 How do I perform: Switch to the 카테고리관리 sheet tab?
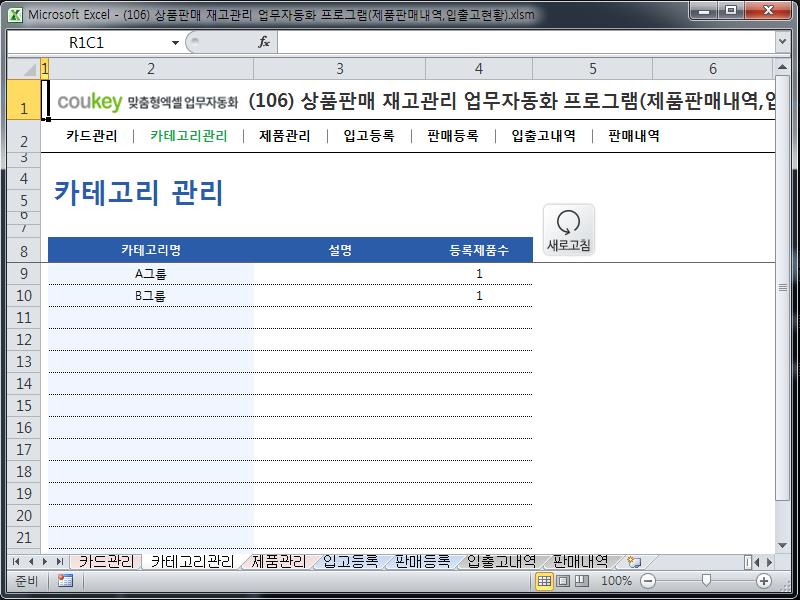pos(192,562)
